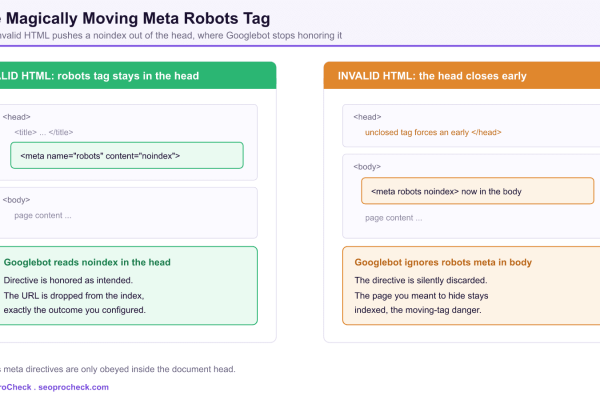Click 'indexed, the moving-tag danger.' line
Screen dimensions: 600x400
pos(418,310)
